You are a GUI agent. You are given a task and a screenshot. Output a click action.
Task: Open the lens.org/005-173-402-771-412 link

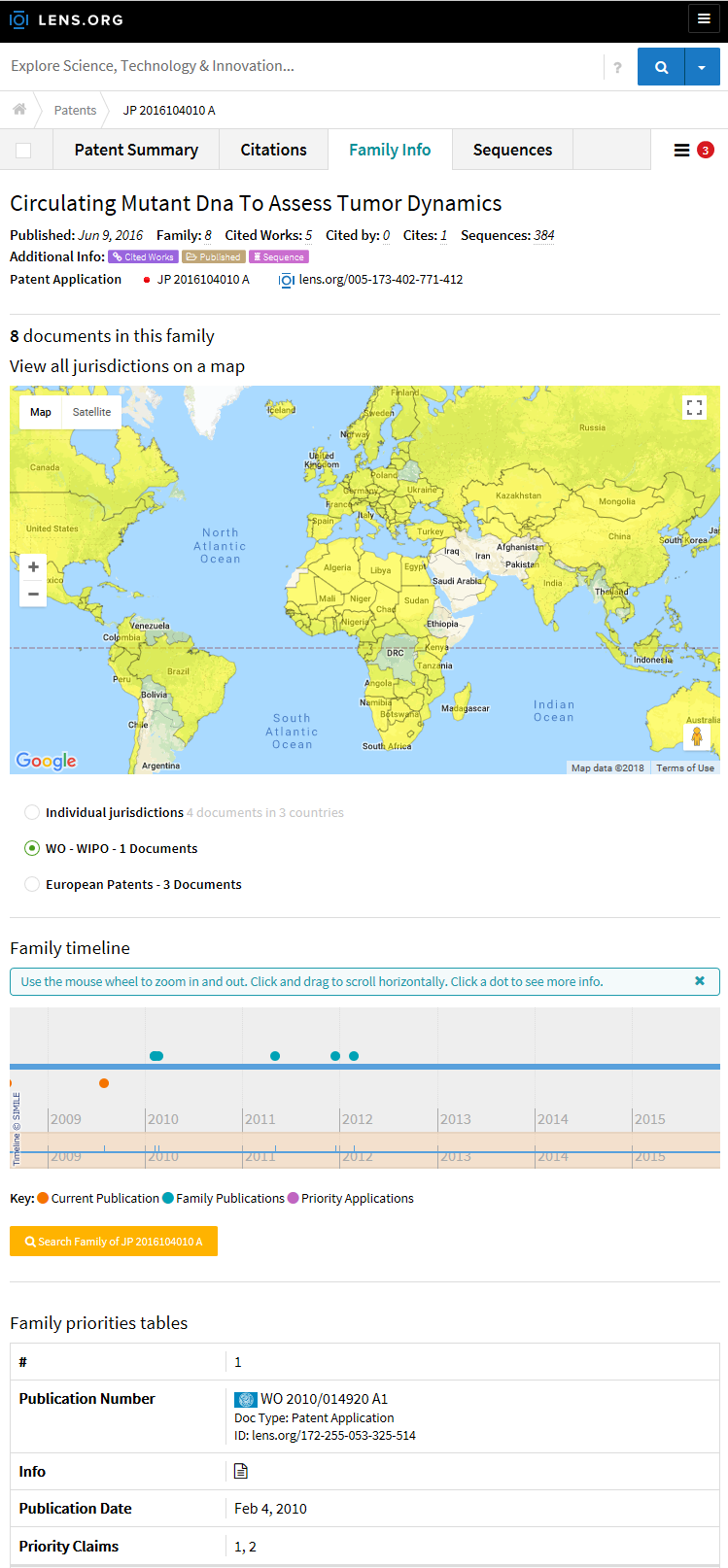pyautogui.click(x=380, y=280)
